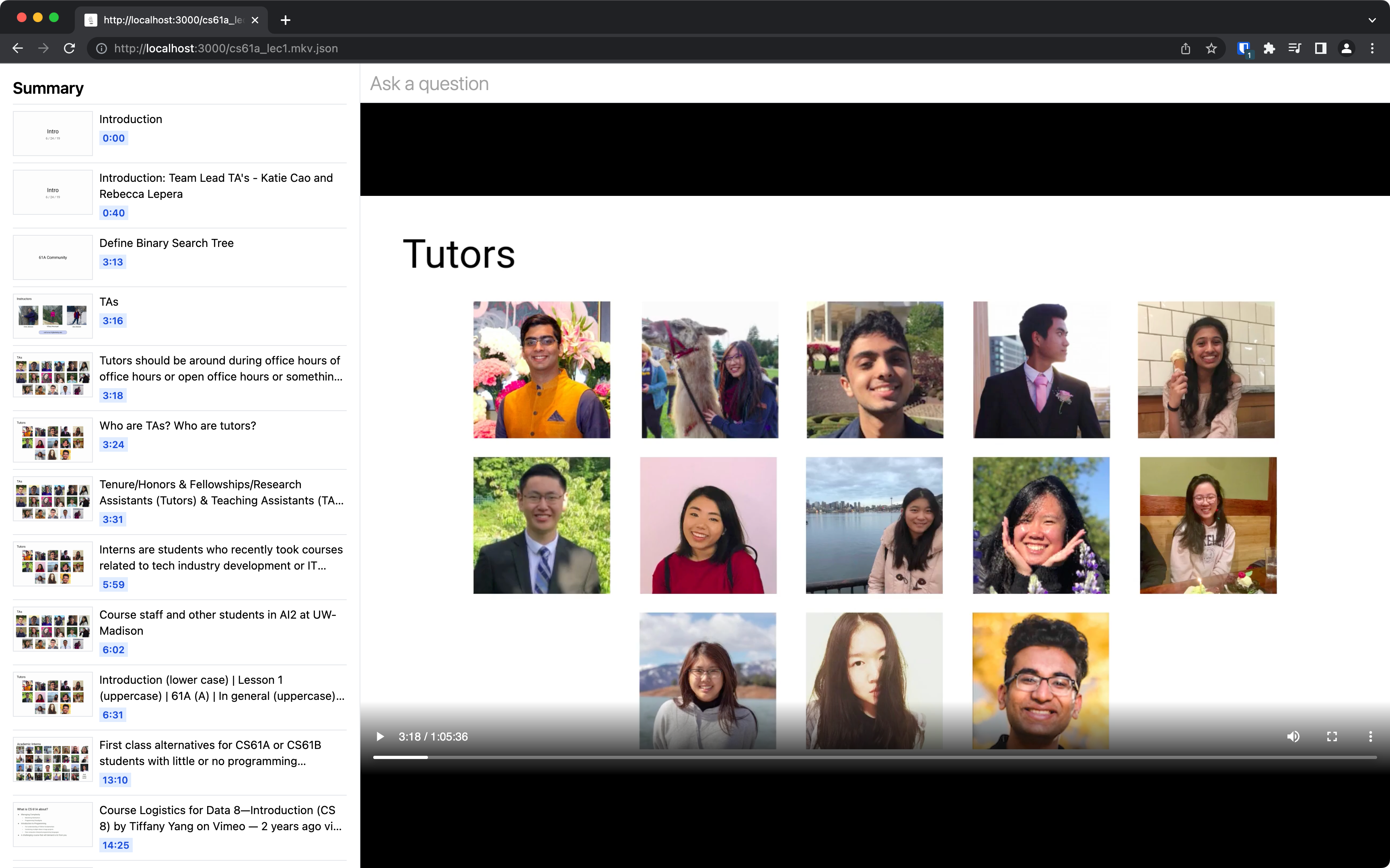The image size is (1390, 868).
Task: Jump to the 3:13 timestamp link
Action: pyautogui.click(x=113, y=262)
